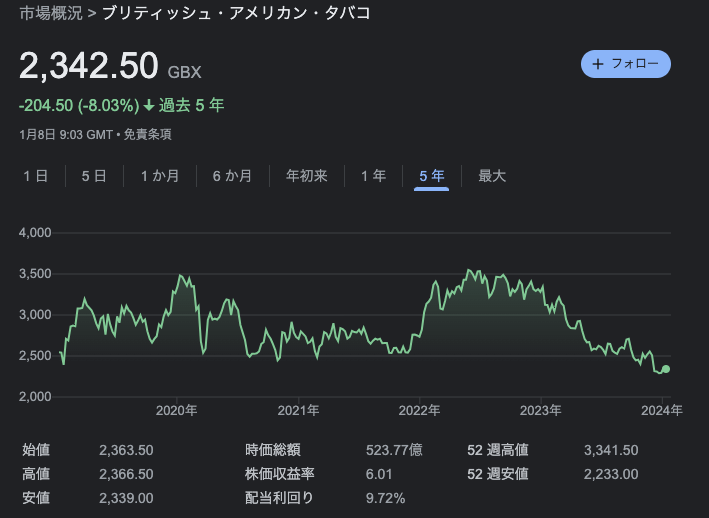Click the 2024年 axis label
Viewport: 709px width, 518px height.
pyautogui.click(x=662, y=410)
